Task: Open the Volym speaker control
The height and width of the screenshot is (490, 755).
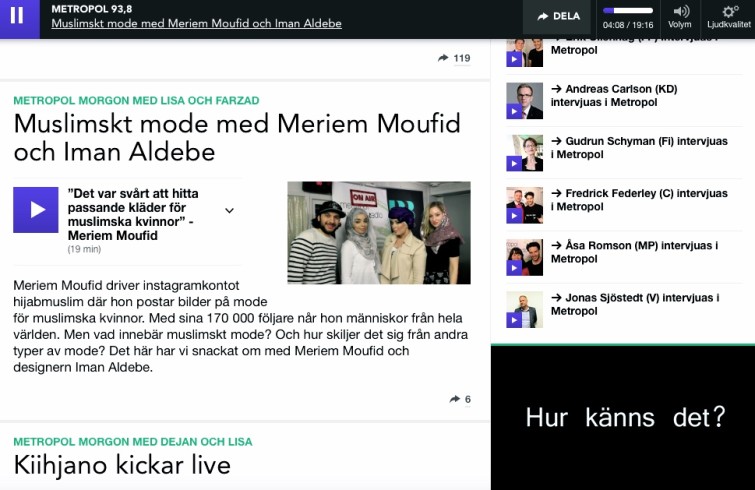Action: (680, 17)
